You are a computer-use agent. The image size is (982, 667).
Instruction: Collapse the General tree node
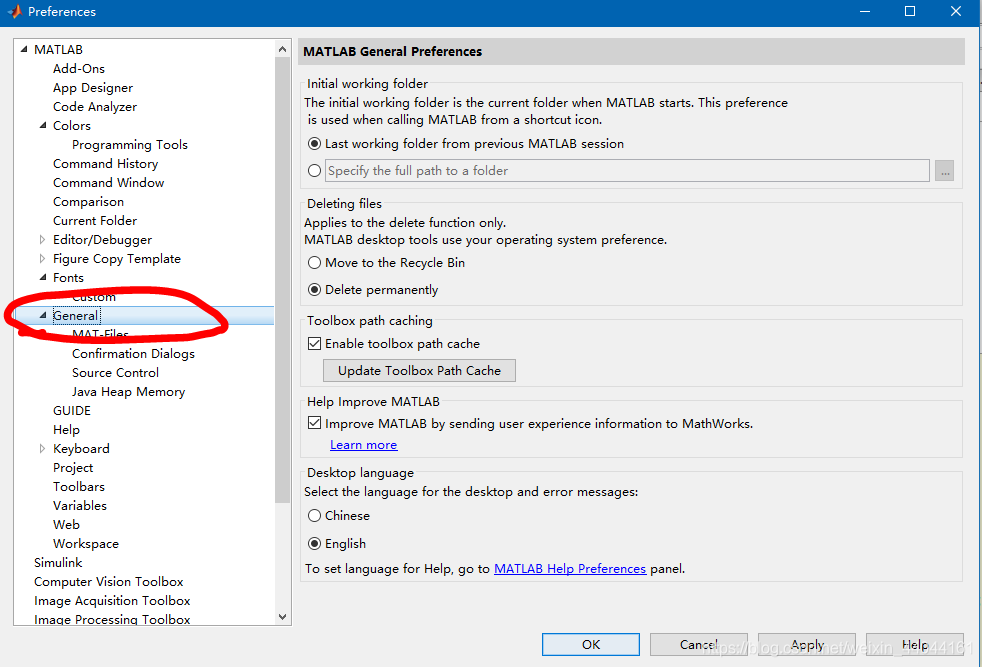tap(43, 316)
